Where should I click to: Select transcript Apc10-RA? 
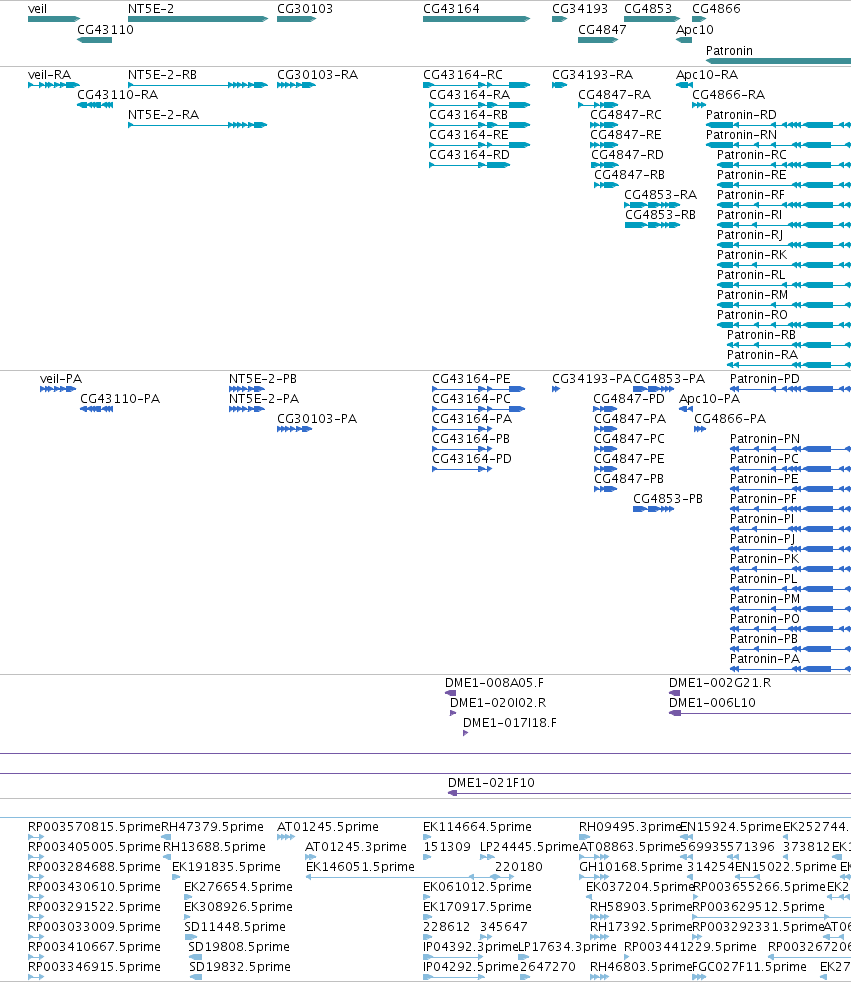pos(707,75)
